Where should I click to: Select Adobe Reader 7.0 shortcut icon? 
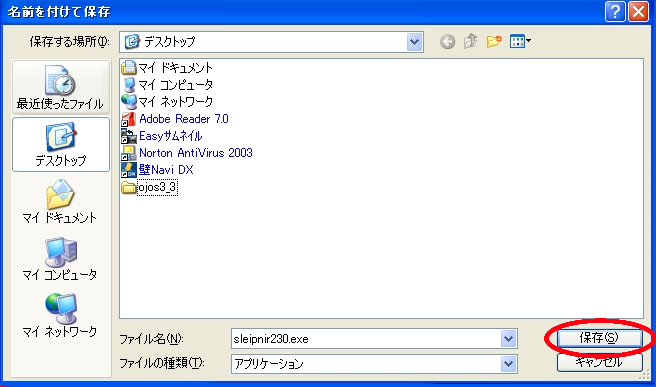click(x=129, y=119)
